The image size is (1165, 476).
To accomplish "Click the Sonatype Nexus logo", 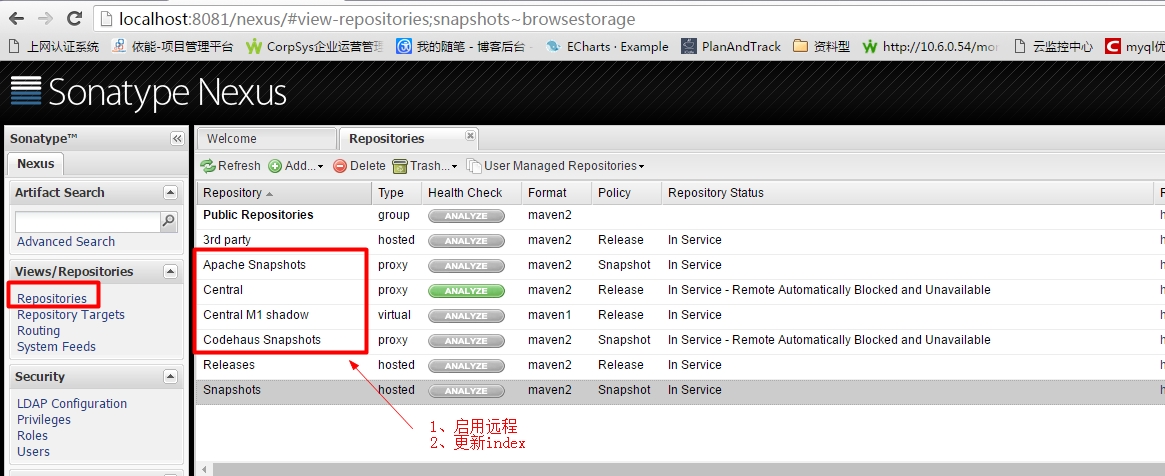I will (149, 94).
